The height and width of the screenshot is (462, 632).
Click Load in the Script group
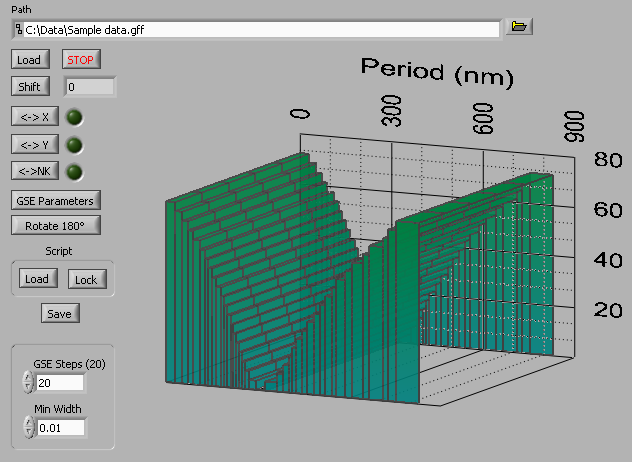pyautogui.click(x=37, y=279)
